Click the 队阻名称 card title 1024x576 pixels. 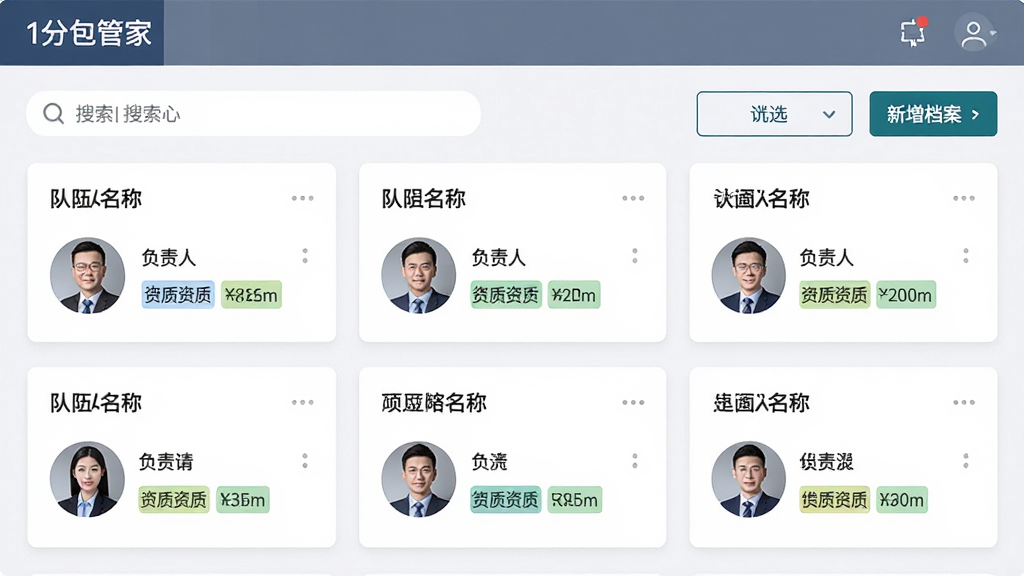pyautogui.click(x=423, y=199)
